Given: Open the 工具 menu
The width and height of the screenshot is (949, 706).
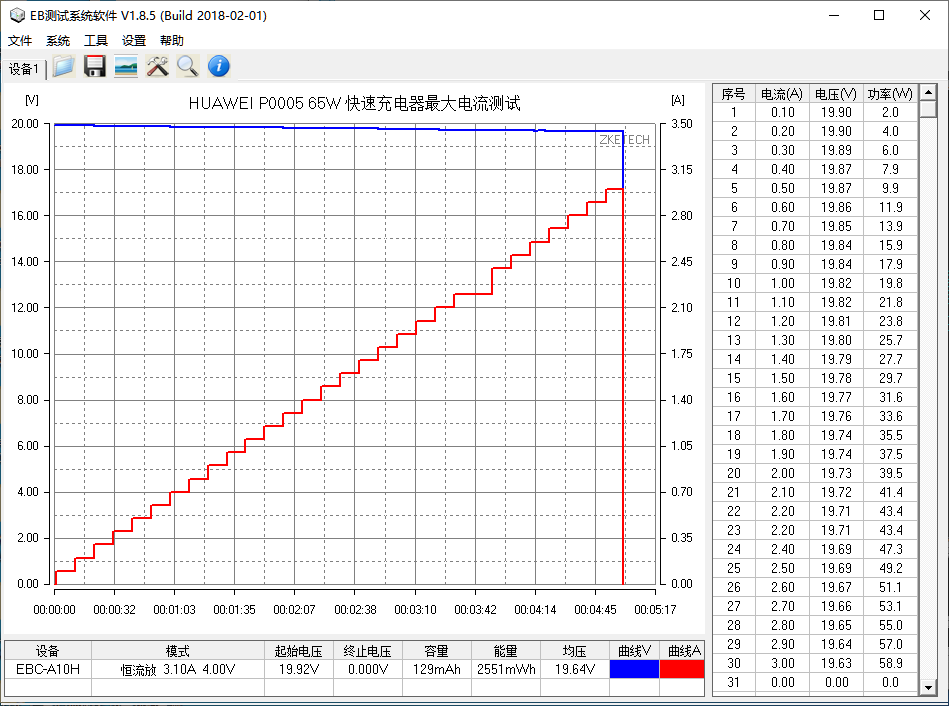Looking at the screenshot, I should (96, 41).
